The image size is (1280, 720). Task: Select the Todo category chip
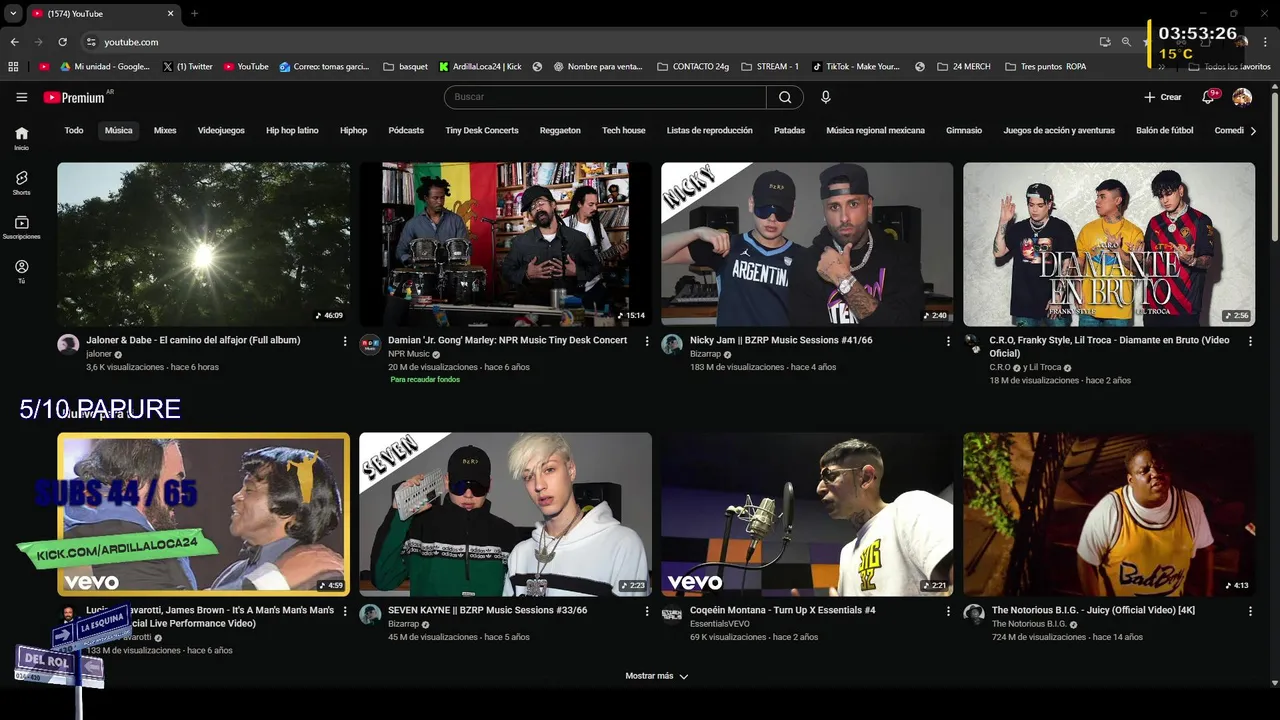pyautogui.click(x=74, y=130)
